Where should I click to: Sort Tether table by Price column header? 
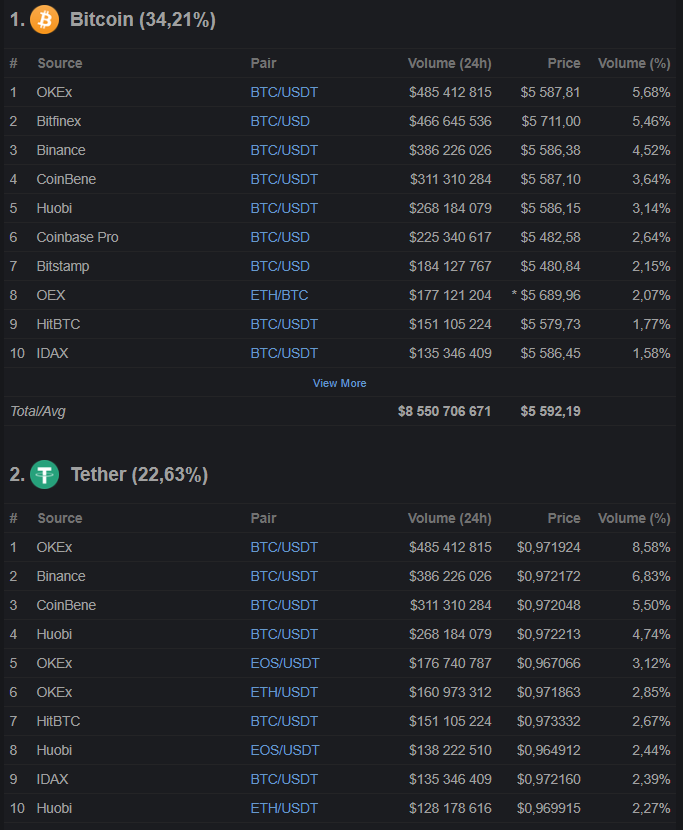click(x=563, y=518)
